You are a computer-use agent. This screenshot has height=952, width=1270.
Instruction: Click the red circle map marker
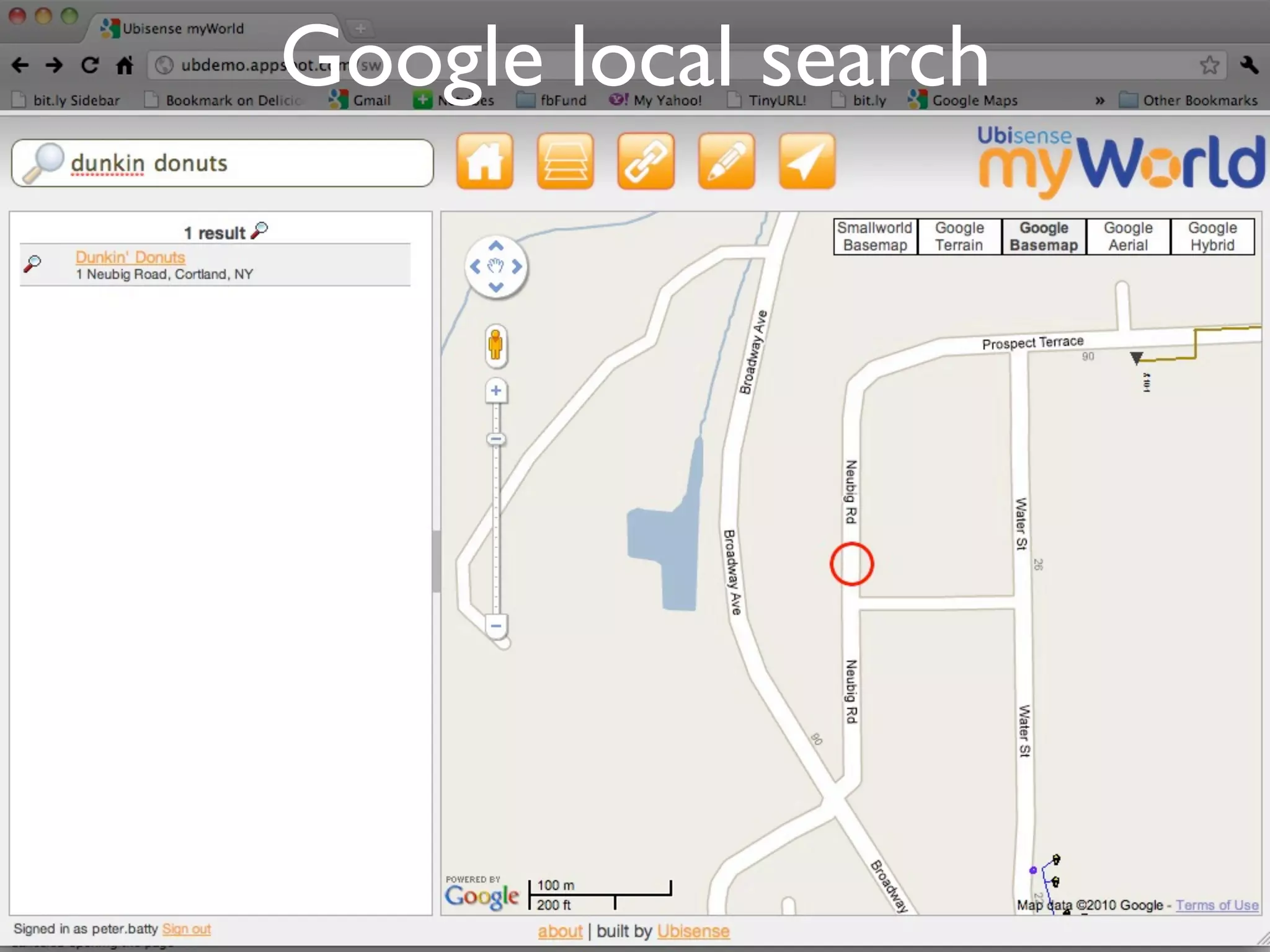(852, 564)
